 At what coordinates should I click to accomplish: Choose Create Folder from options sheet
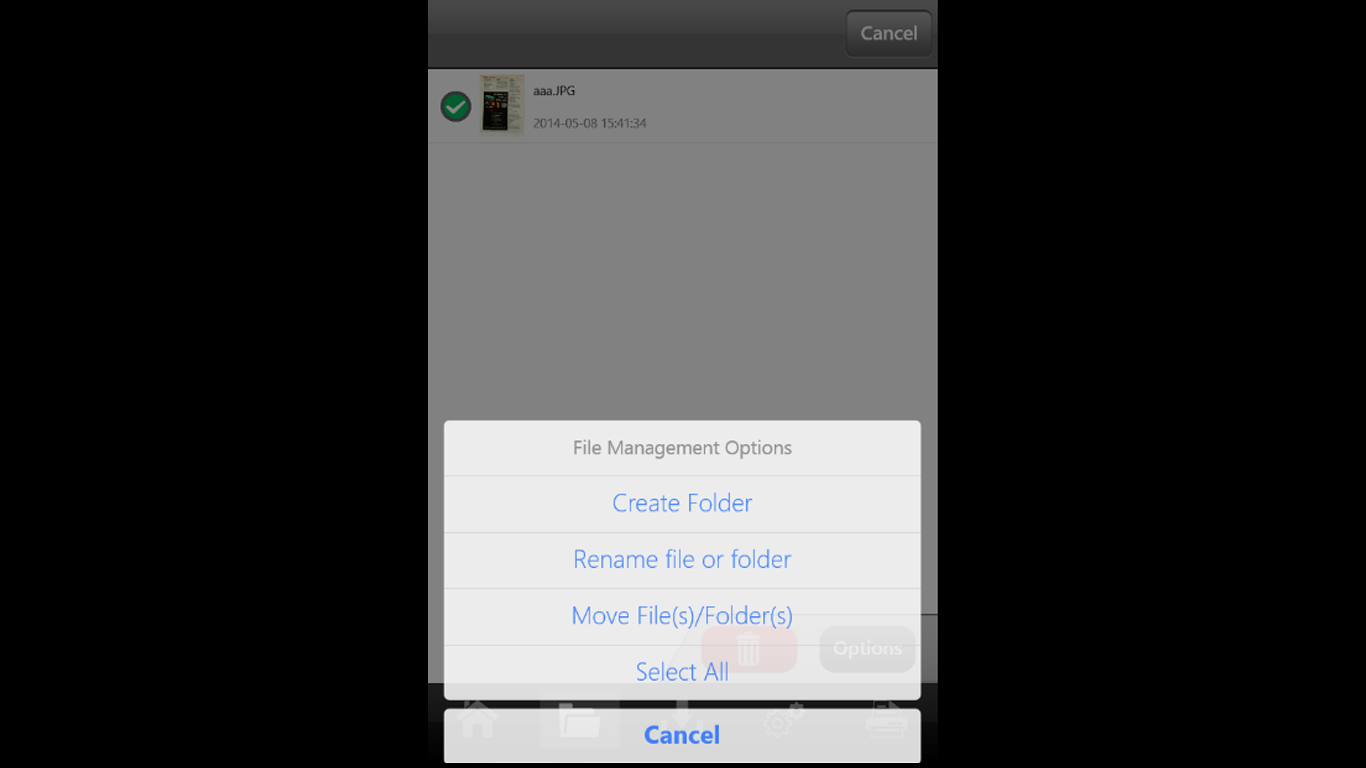pos(682,504)
